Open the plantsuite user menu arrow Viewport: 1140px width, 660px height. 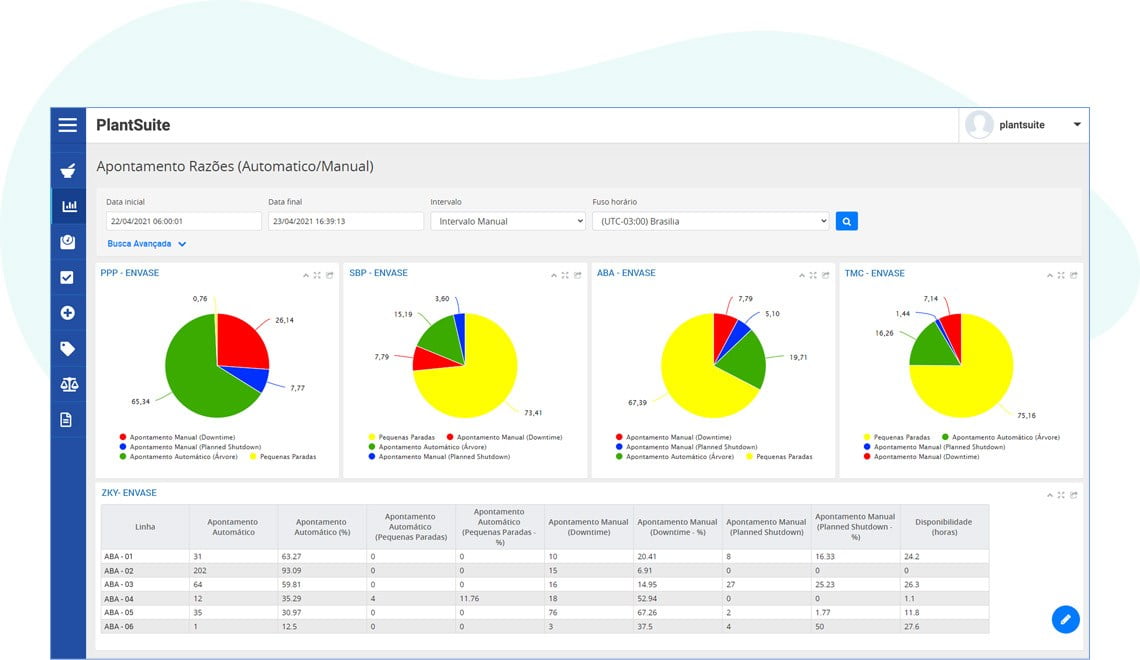click(x=1077, y=125)
